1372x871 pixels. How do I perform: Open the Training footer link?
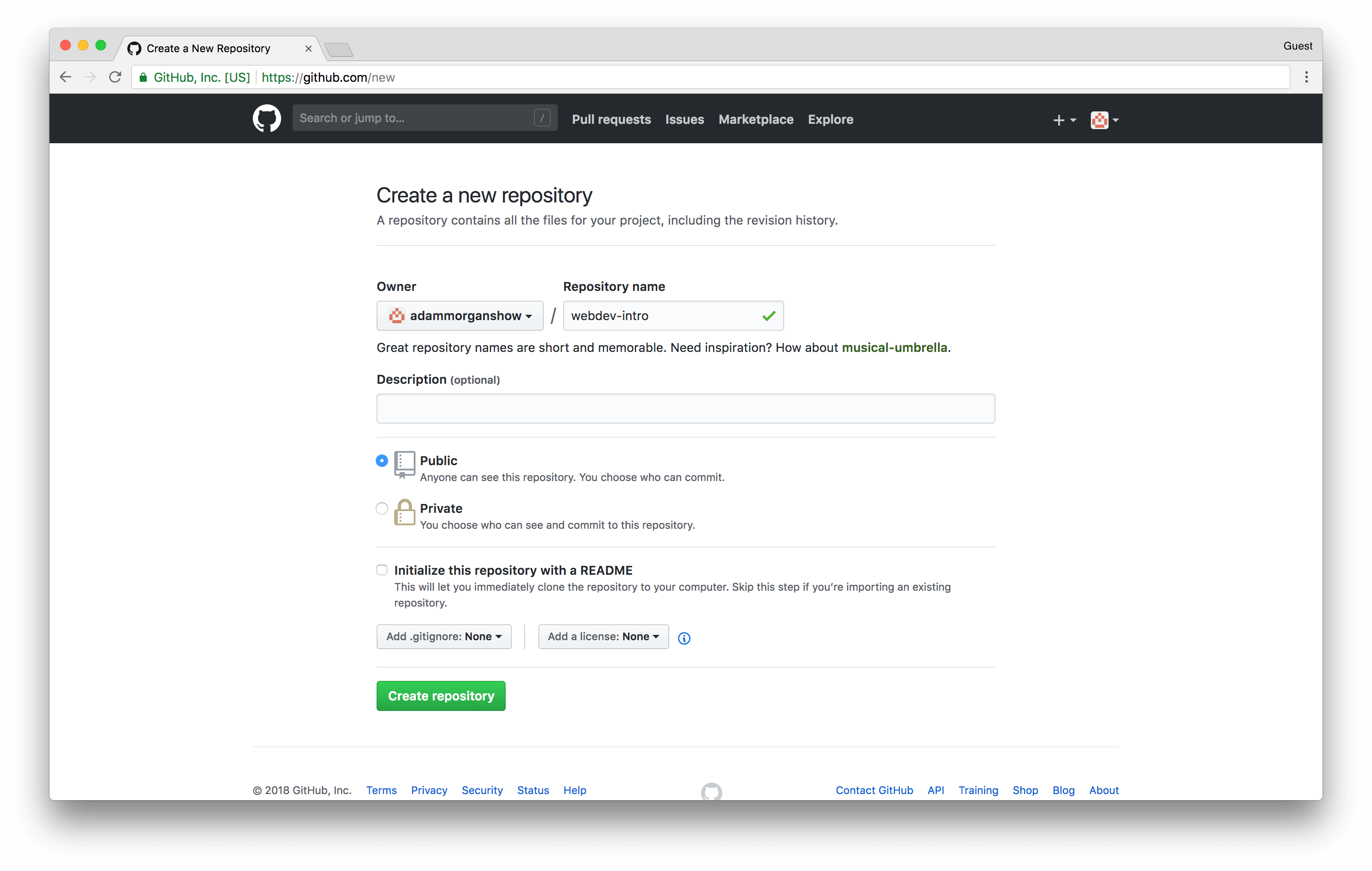(x=978, y=790)
